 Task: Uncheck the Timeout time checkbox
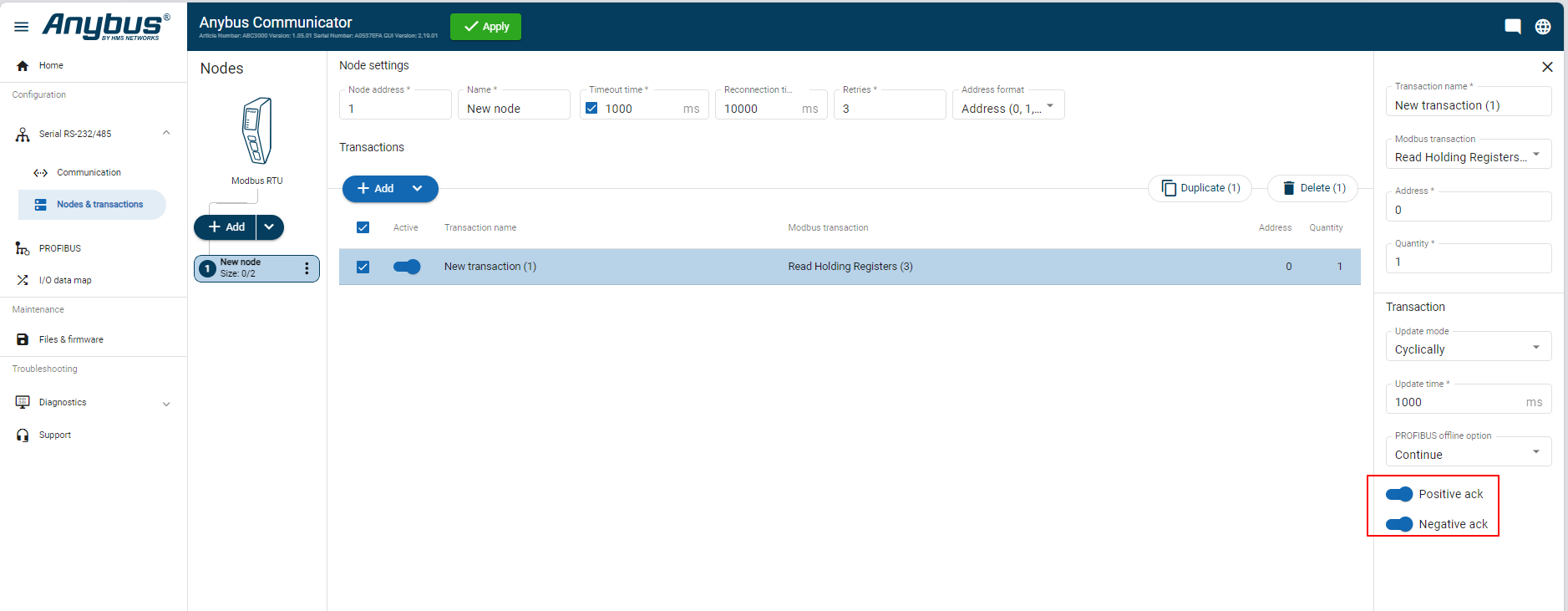pyautogui.click(x=591, y=109)
